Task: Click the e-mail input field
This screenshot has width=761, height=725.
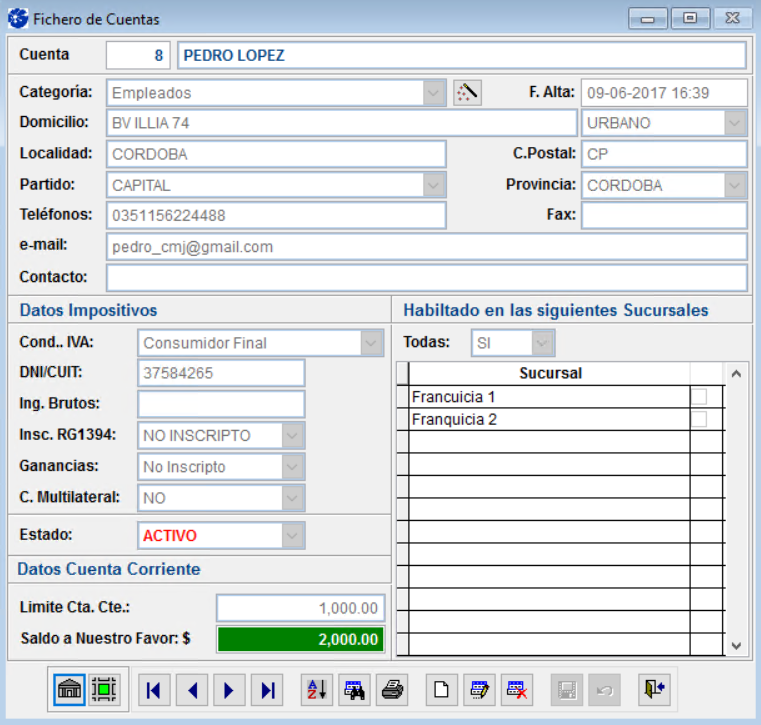Action: point(426,247)
